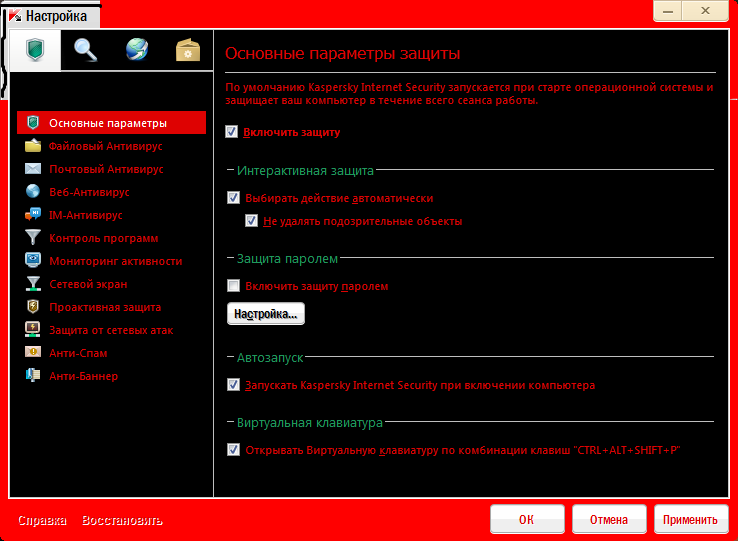
Task: Enable Включить защиту паролем checkbox
Action: pyautogui.click(x=233, y=286)
